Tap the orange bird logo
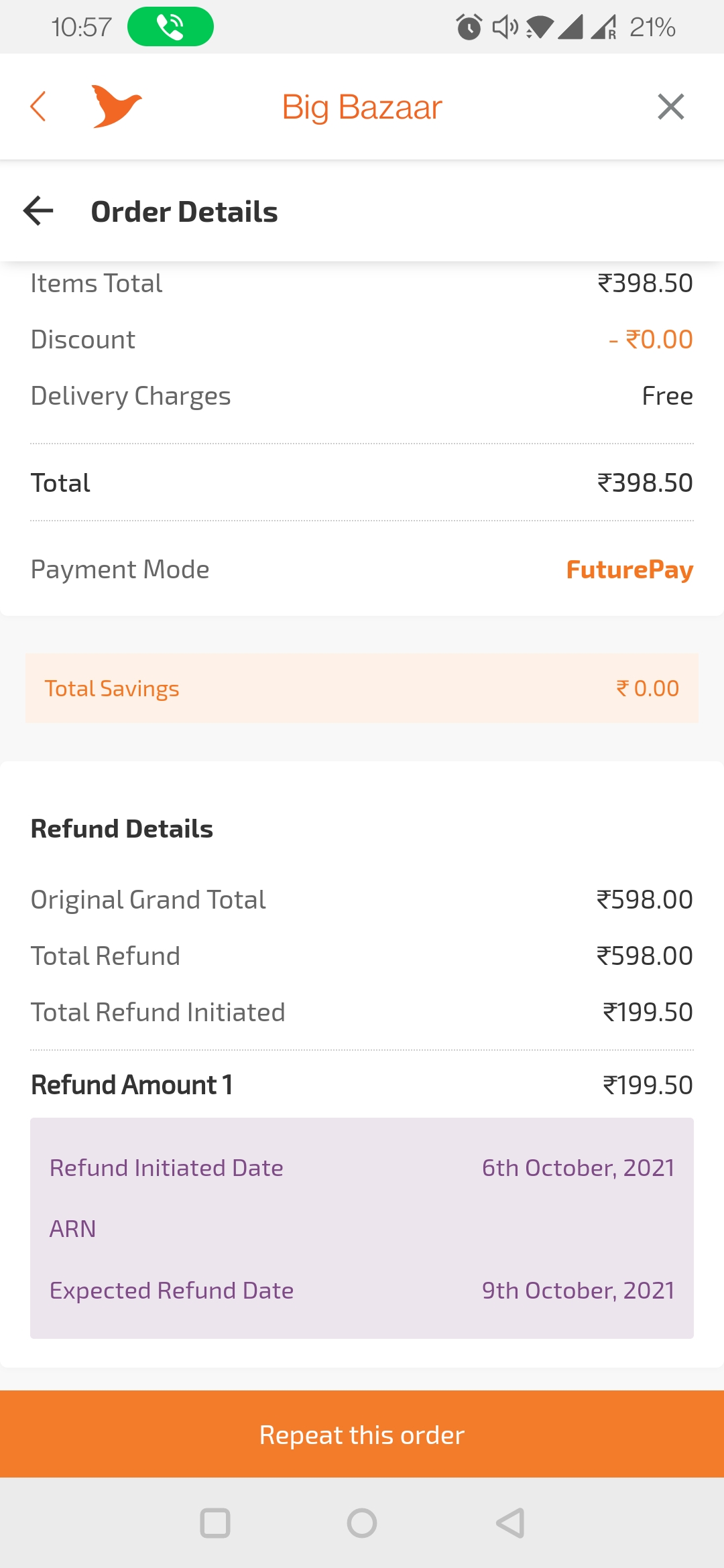 point(116,107)
